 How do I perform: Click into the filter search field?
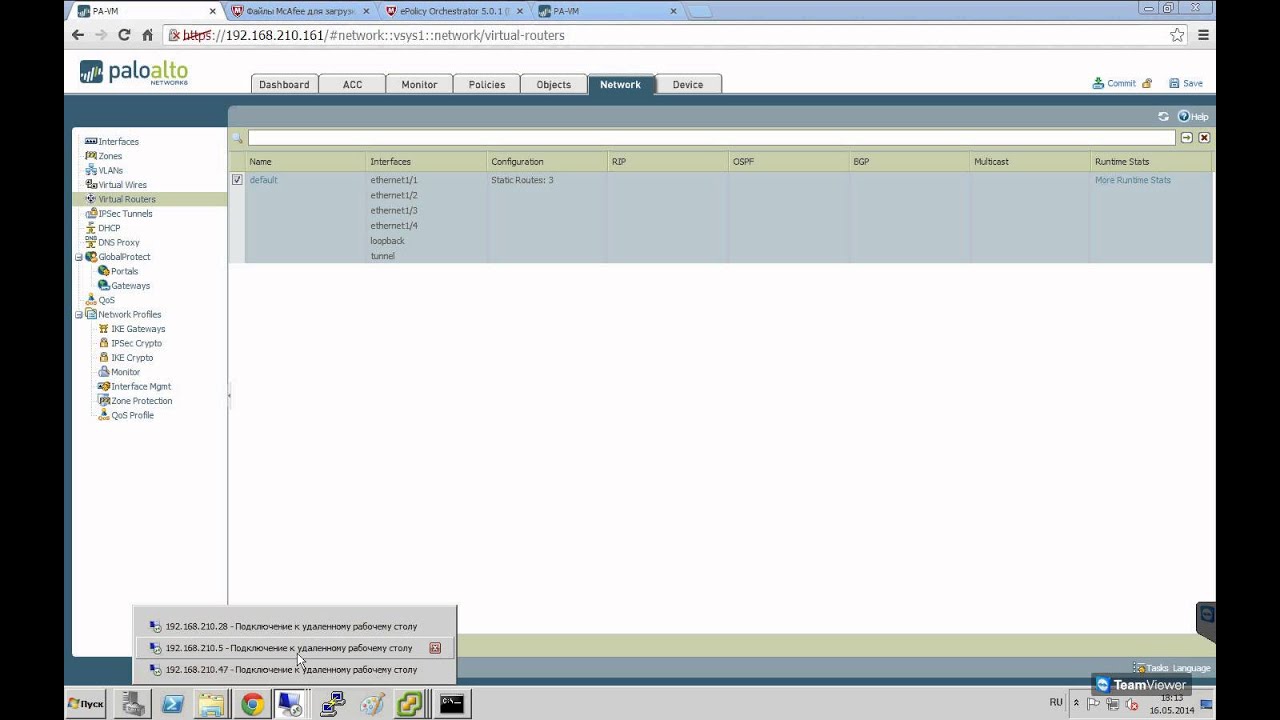click(711, 138)
